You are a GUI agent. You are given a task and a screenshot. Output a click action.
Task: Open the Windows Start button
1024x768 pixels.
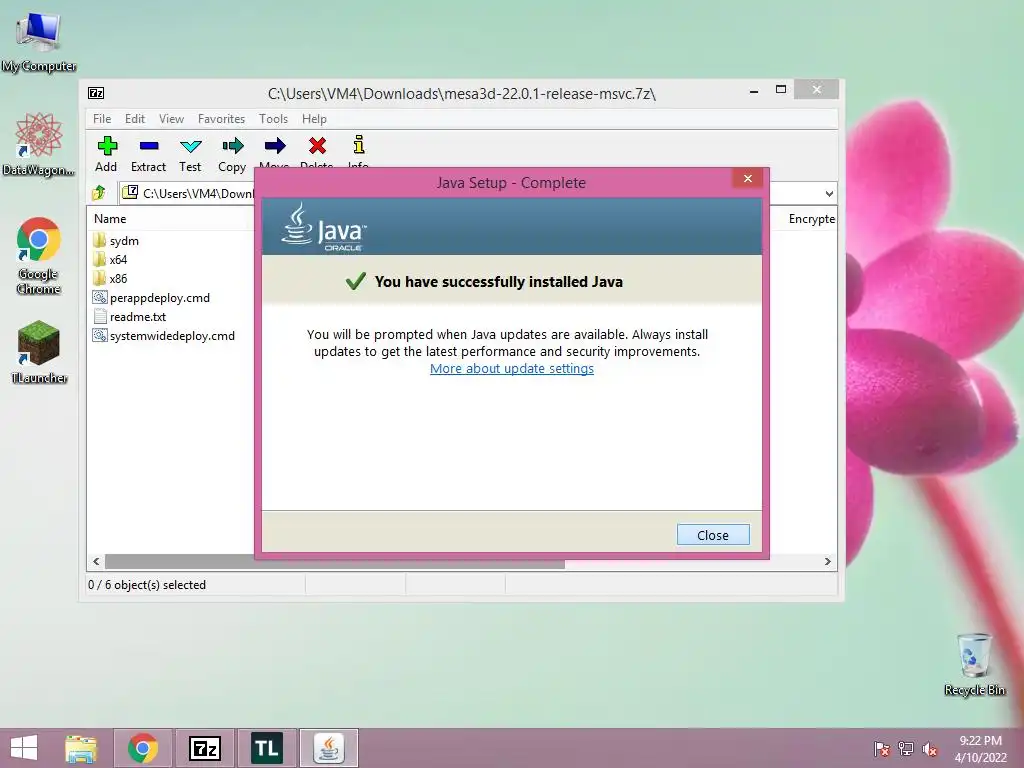[x=24, y=748]
